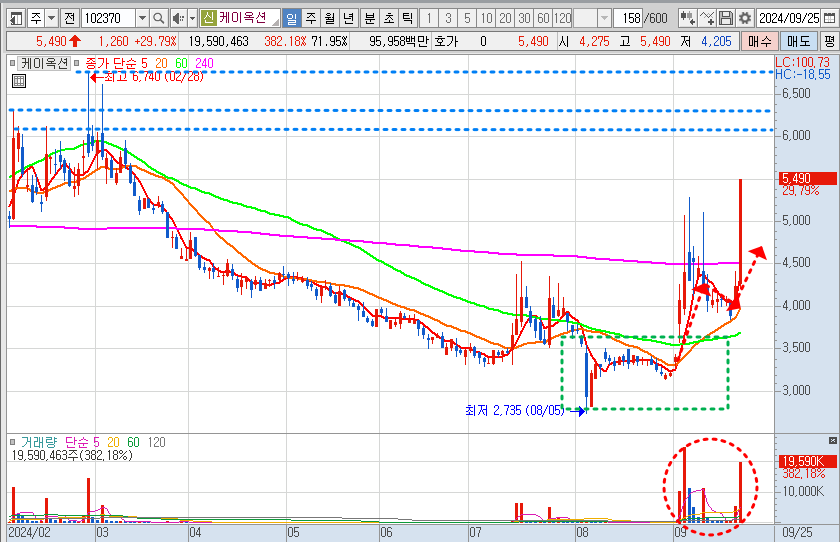Image resolution: width=840 pixels, height=542 pixels.
Task: Click the 최저 2,735 (08/05) label
Action: pos(515,411)
